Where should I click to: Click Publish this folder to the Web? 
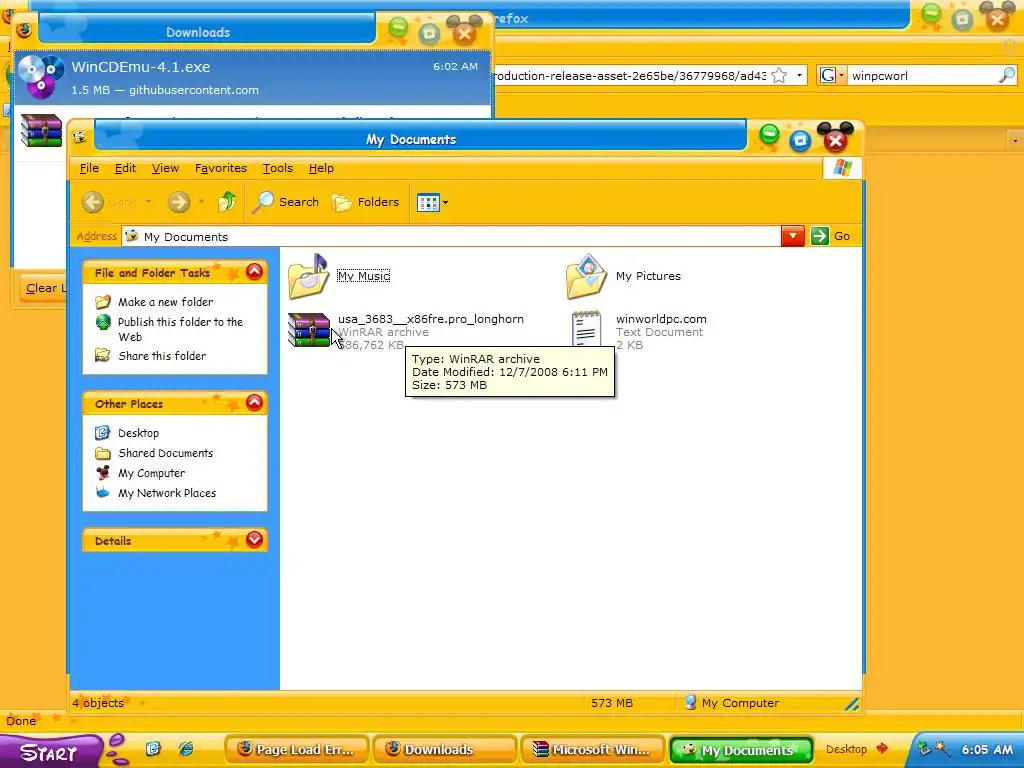tap(180, 329)
